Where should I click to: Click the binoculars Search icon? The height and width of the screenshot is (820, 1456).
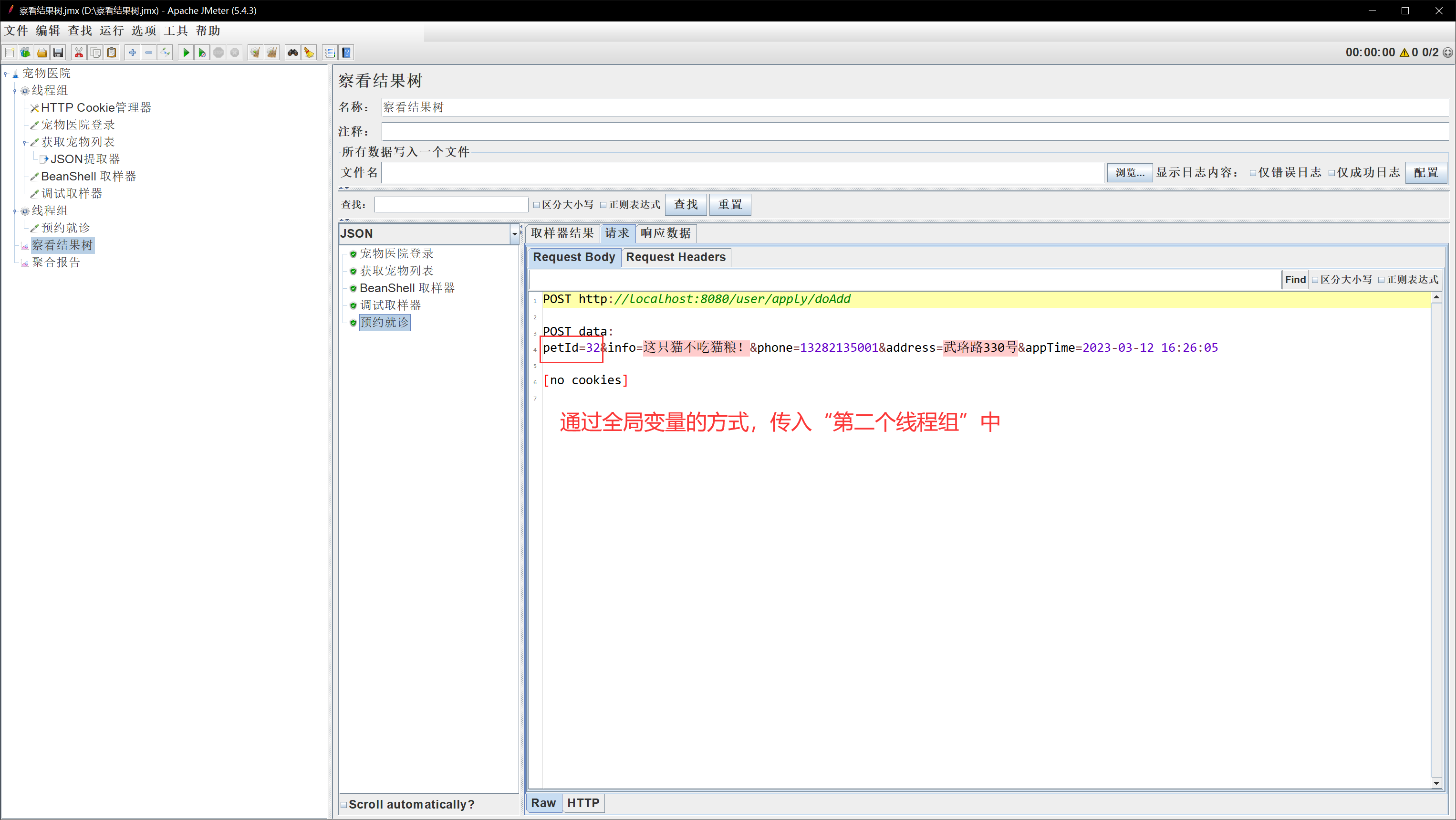[292, 53]
